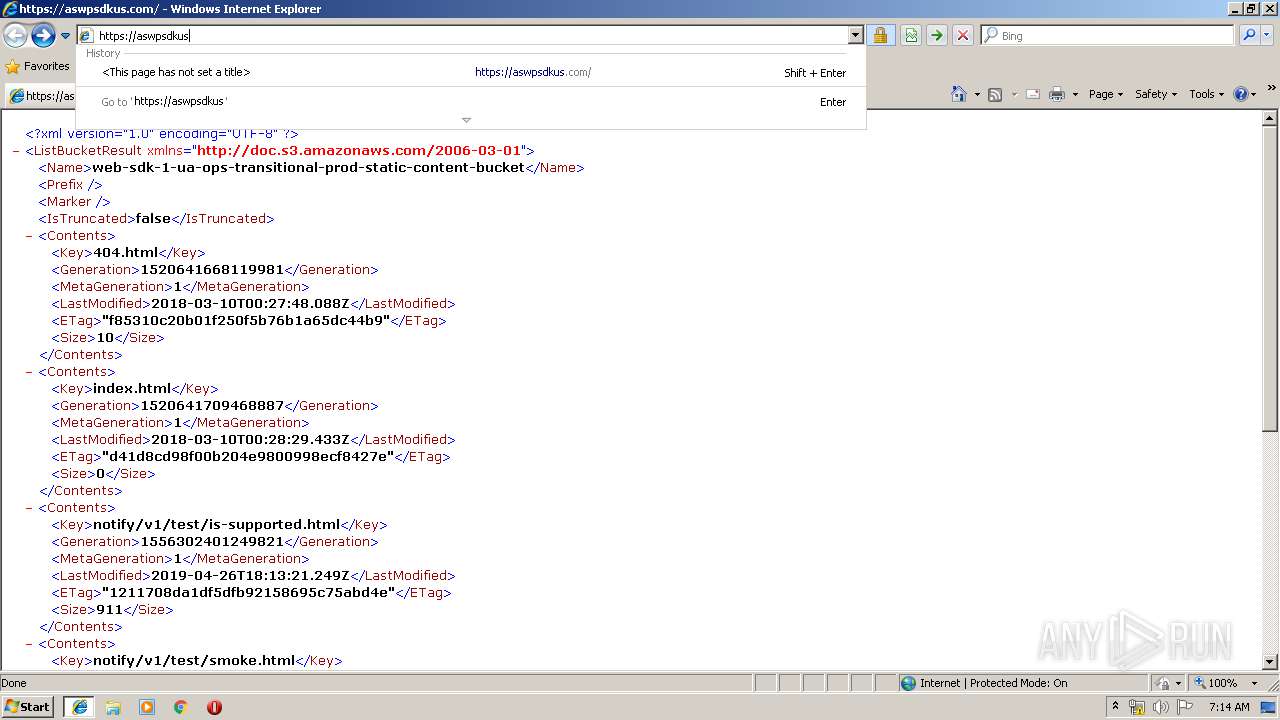Click the Bing search box
1280x720 pixels.
1108,35
